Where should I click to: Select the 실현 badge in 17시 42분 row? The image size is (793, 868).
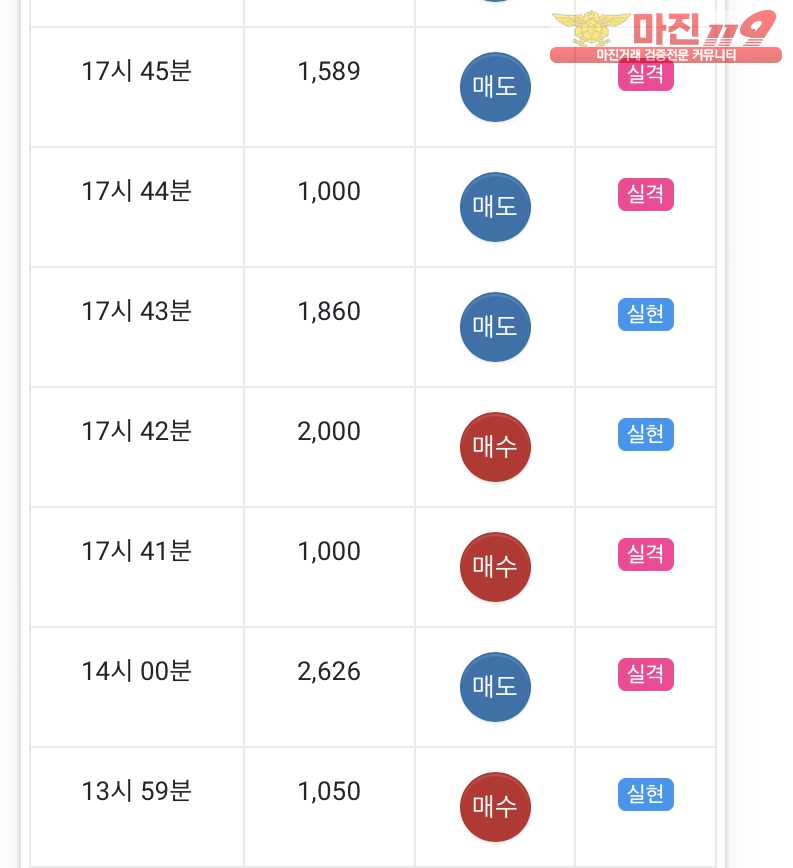click(x=646, y=435)
